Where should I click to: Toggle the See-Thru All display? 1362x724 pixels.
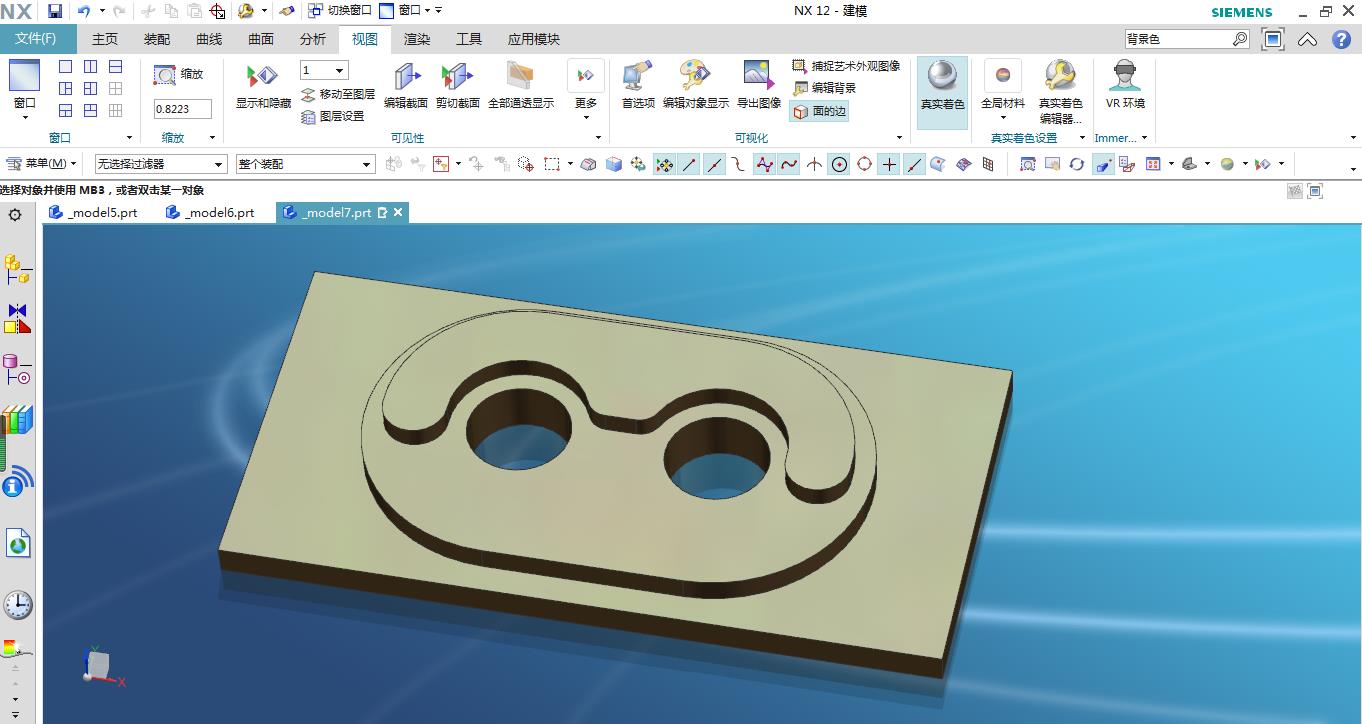point(520,85)
